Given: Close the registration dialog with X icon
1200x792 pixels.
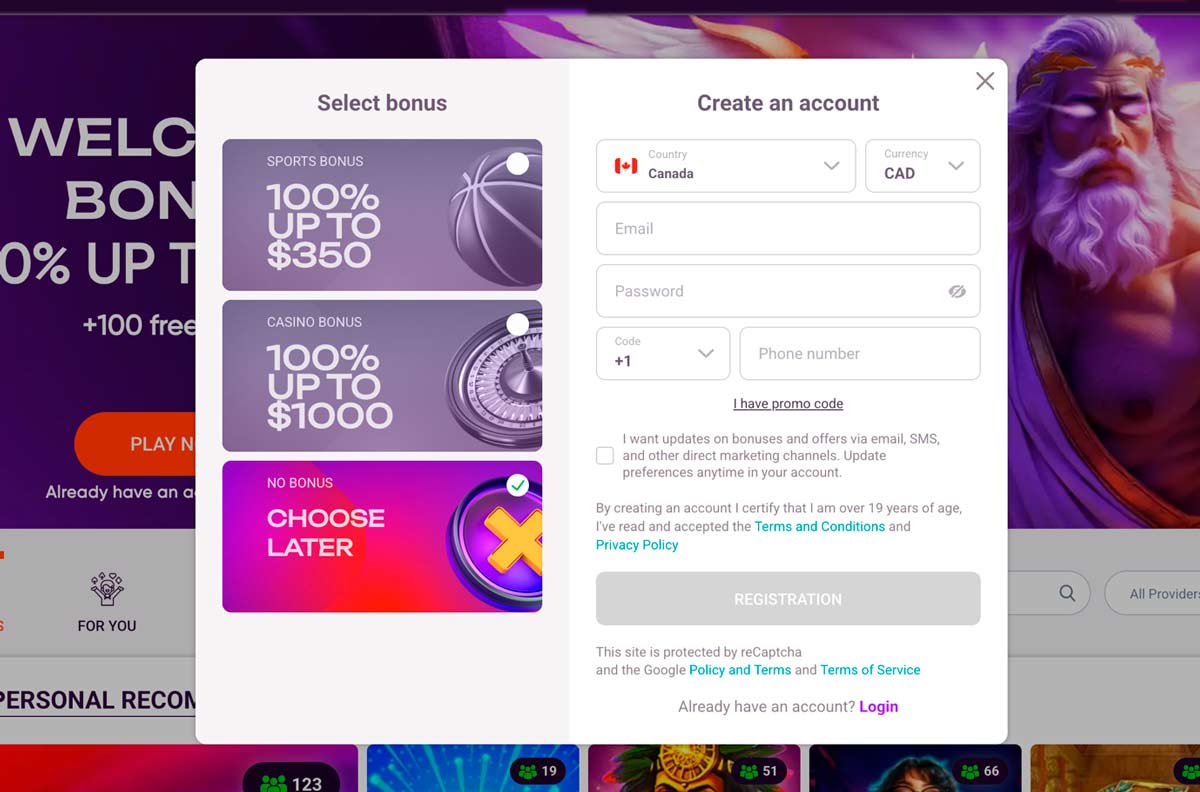Looking at the screenshot, I should click(x=985, y=82).
